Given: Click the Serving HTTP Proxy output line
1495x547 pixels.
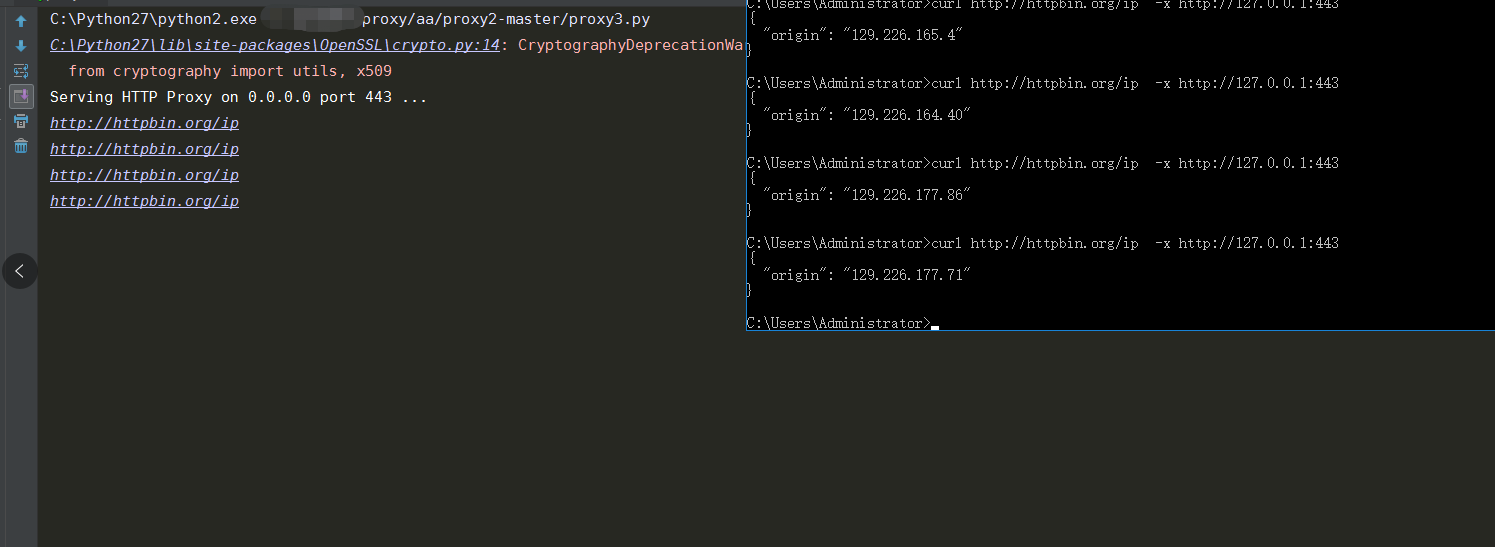Looking at the screenshot, I should click(238, 97).
